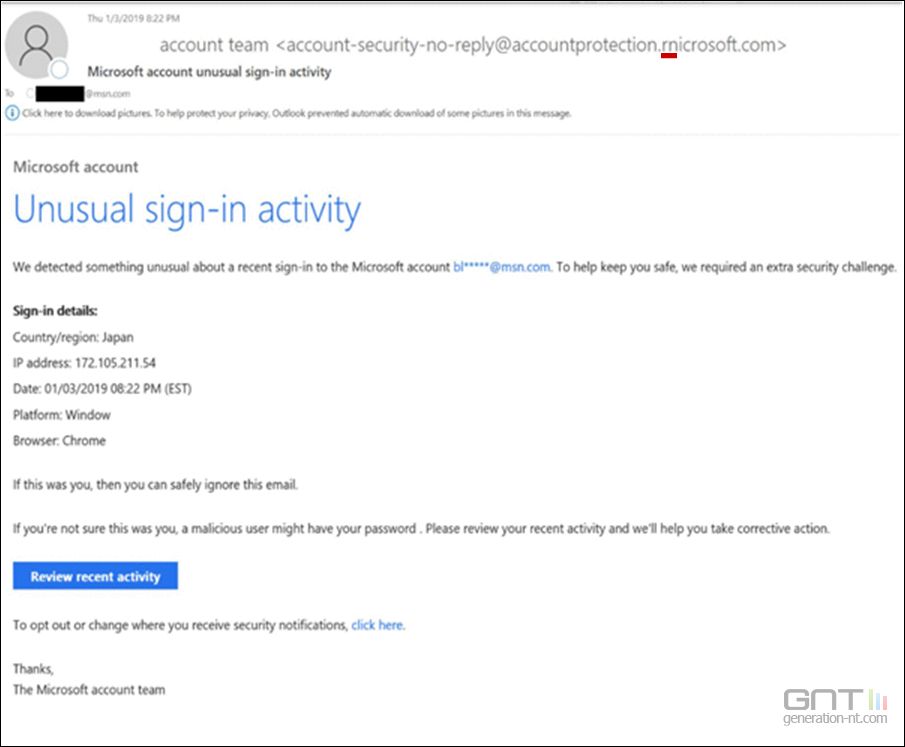Click the malicious user password warning sentence
905x747 pixels.
point(421,529)
